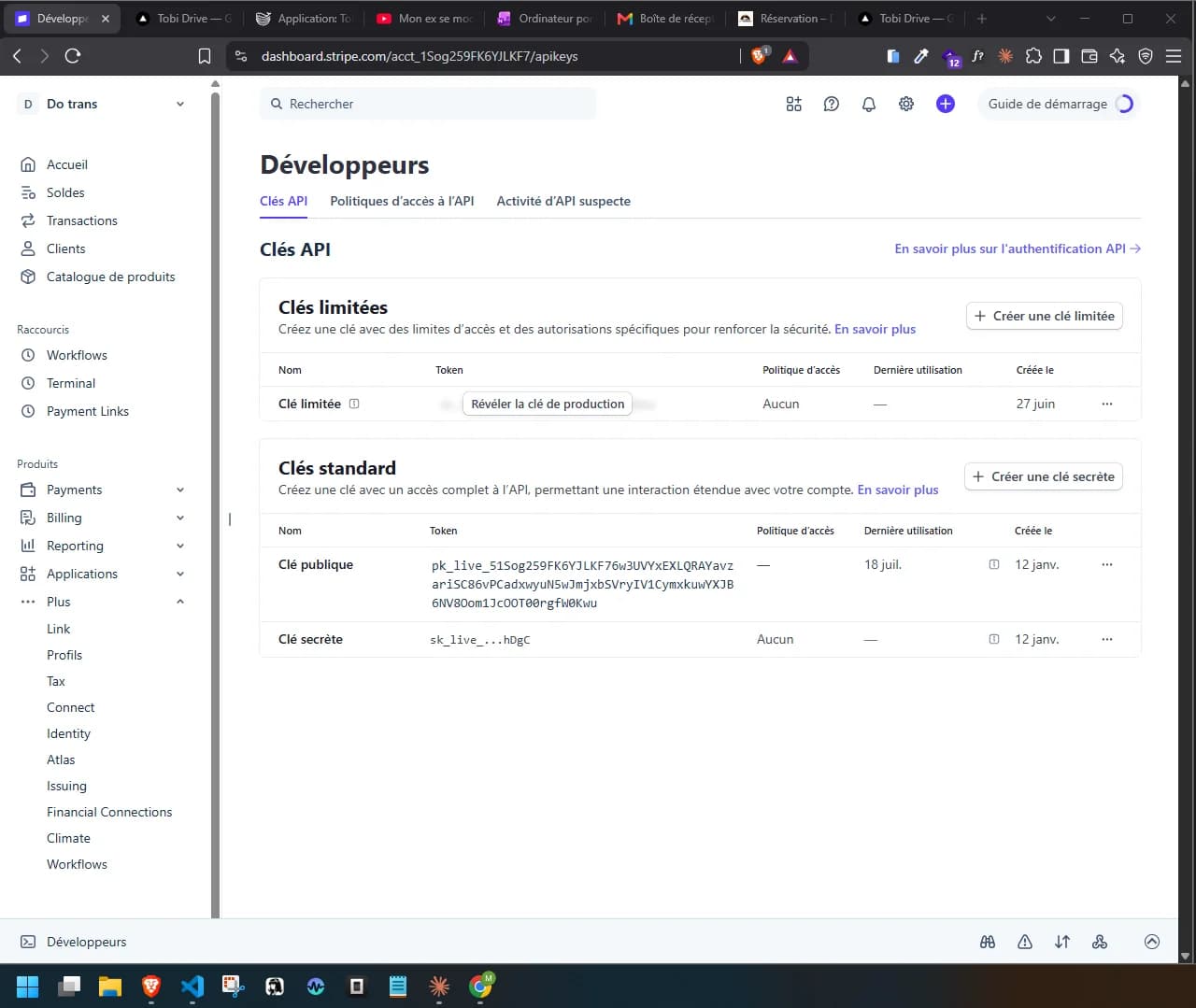This screenshot has width=1196, height=1008.
Task: Click the sk_live secret key token
Action: click(x=479, y=640)
